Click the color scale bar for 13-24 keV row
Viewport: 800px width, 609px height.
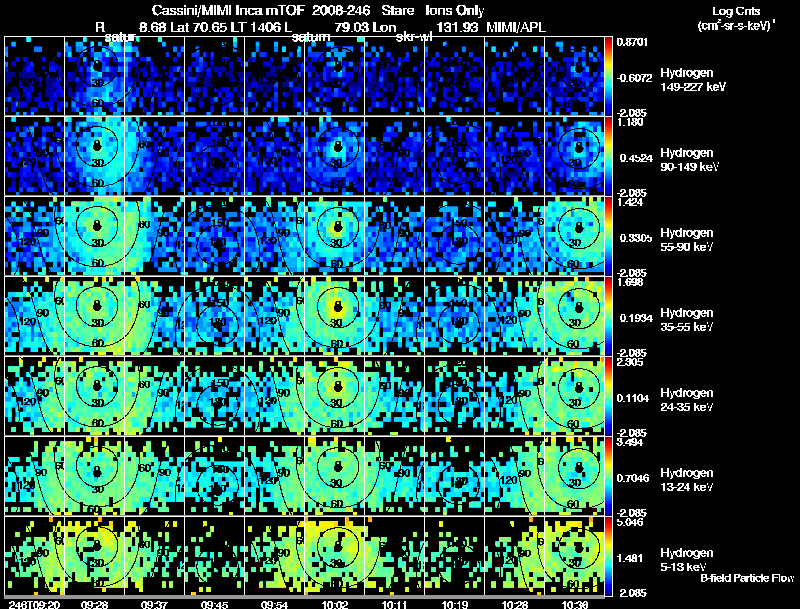point(608,476)
